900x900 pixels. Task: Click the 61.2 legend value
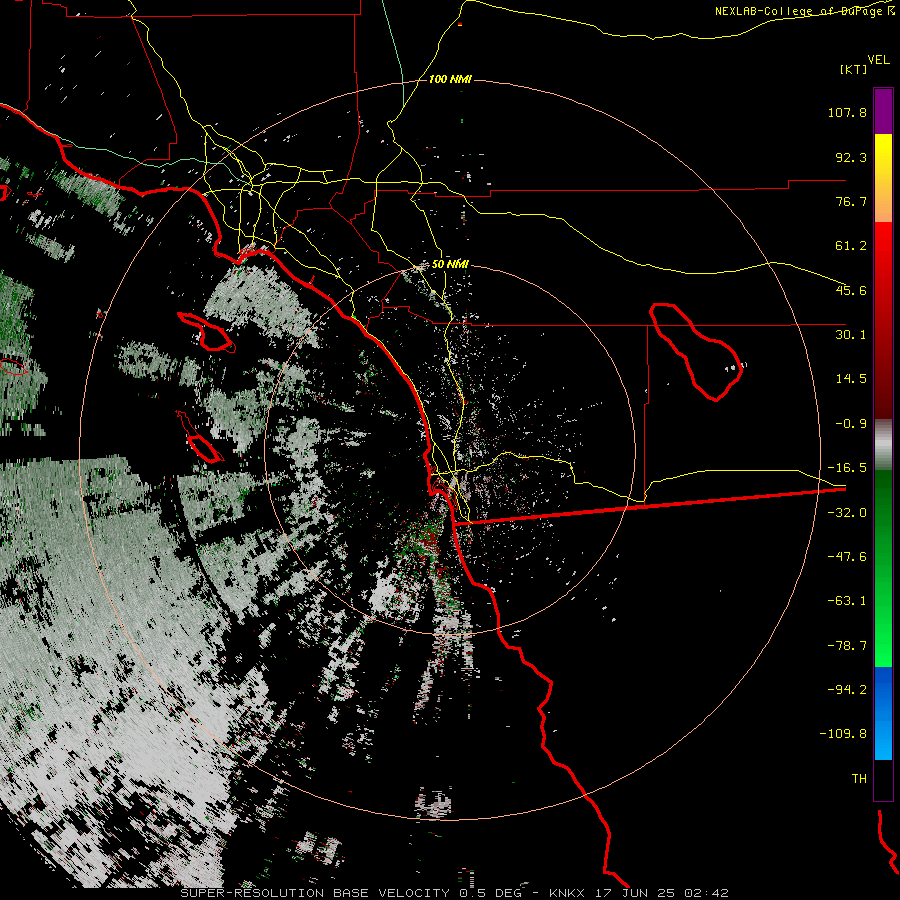pos(851,246)
